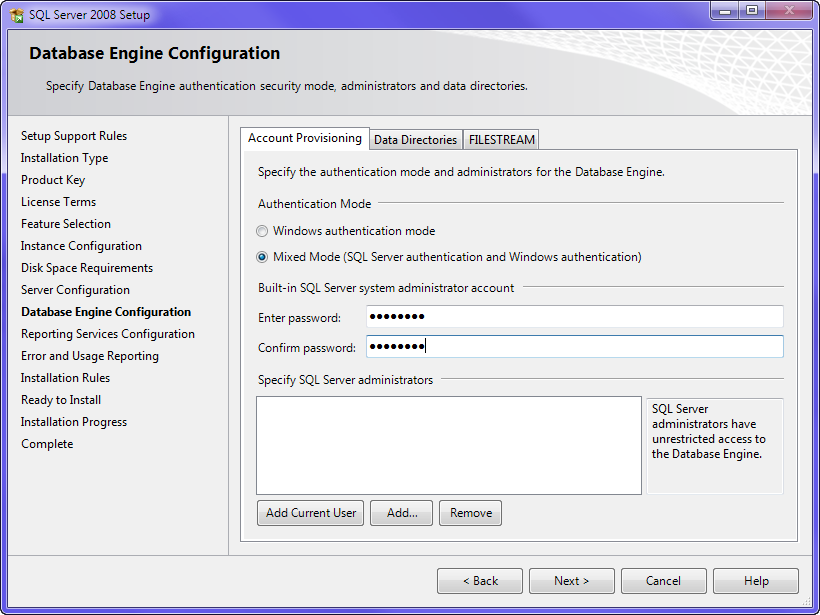
Task: Select the Feature Selection step
Action: 66,224
